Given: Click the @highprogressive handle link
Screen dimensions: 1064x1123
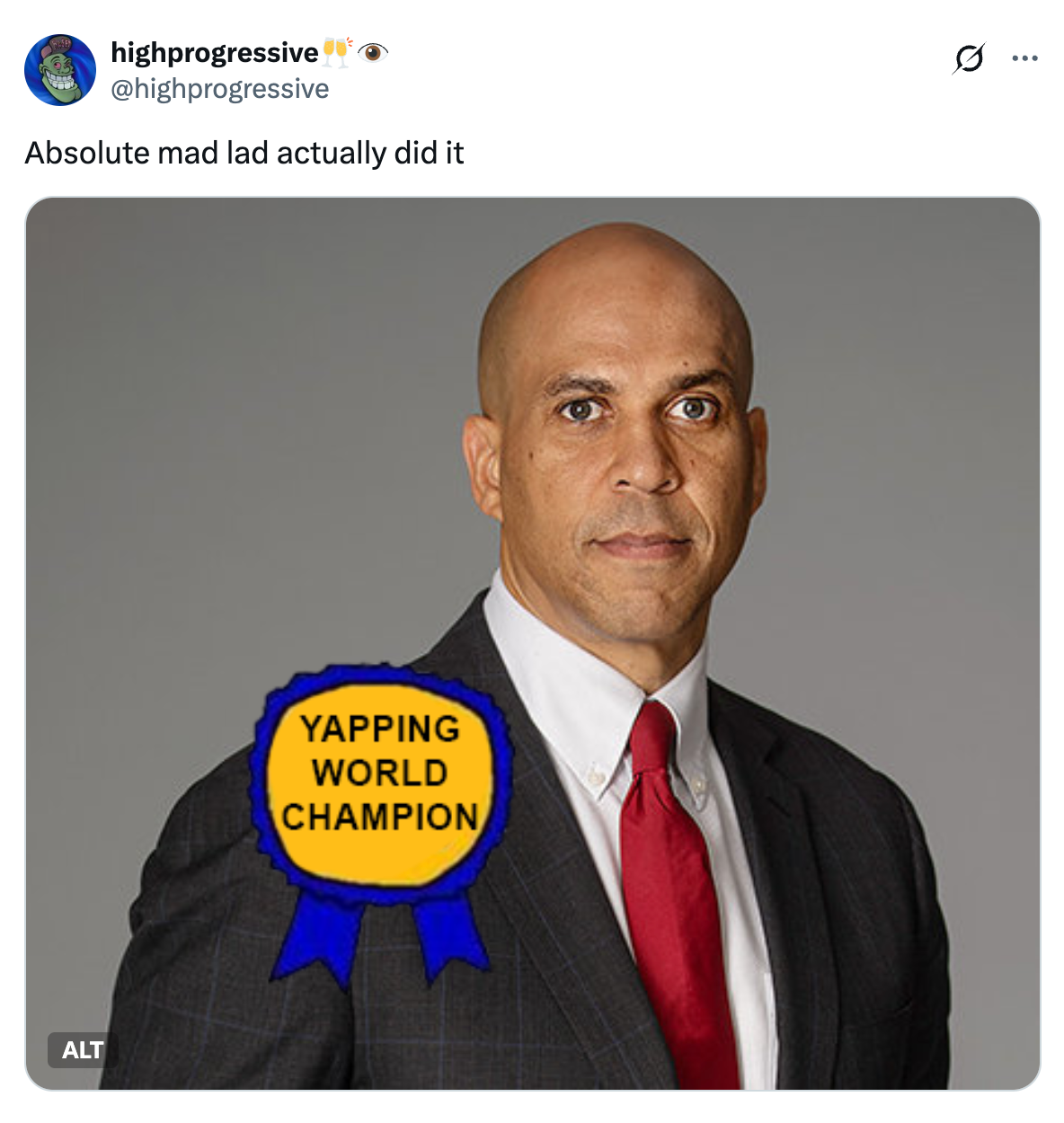Looking at the screenshot, I should pos(218,88).
